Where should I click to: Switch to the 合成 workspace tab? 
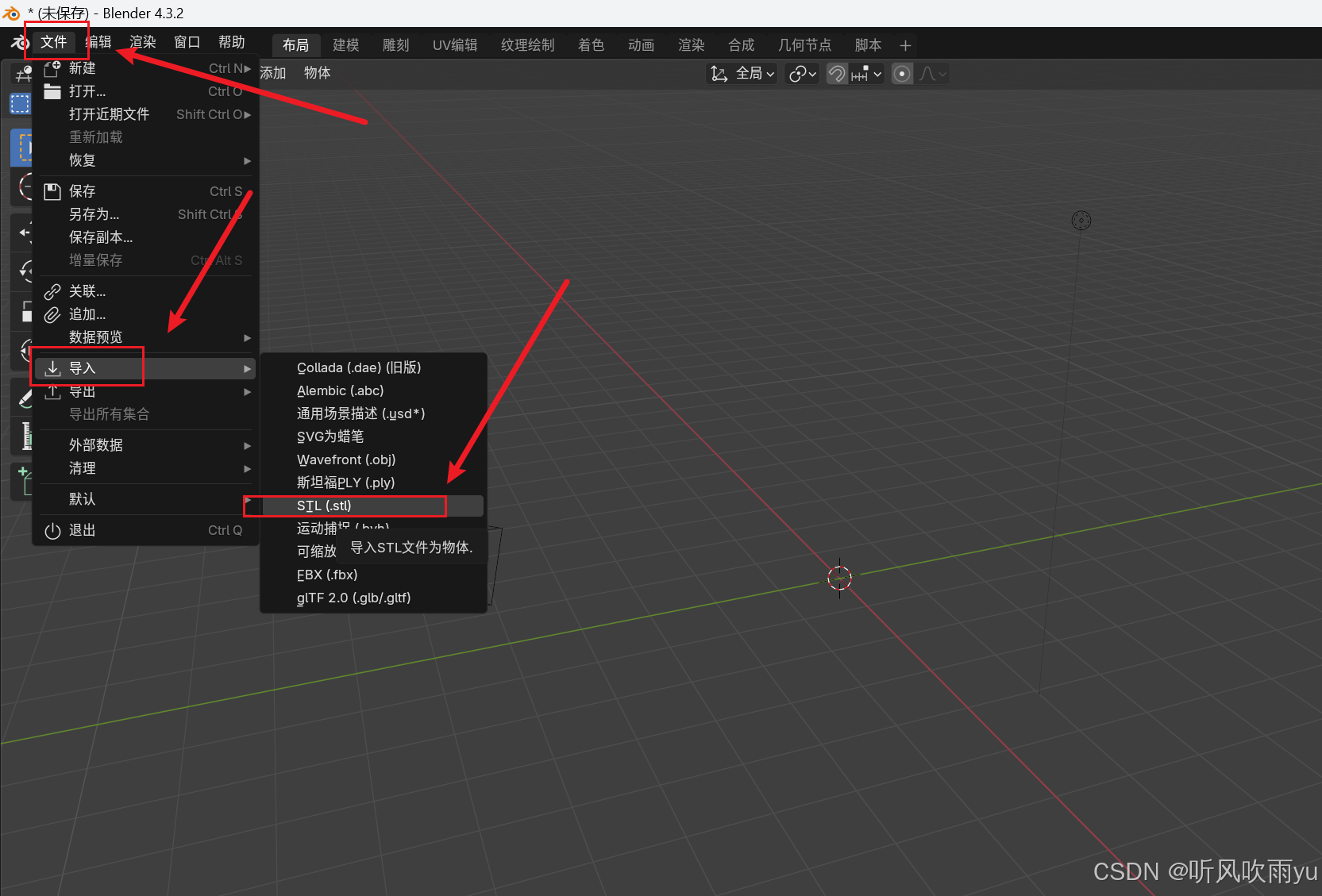coord(741,45)
